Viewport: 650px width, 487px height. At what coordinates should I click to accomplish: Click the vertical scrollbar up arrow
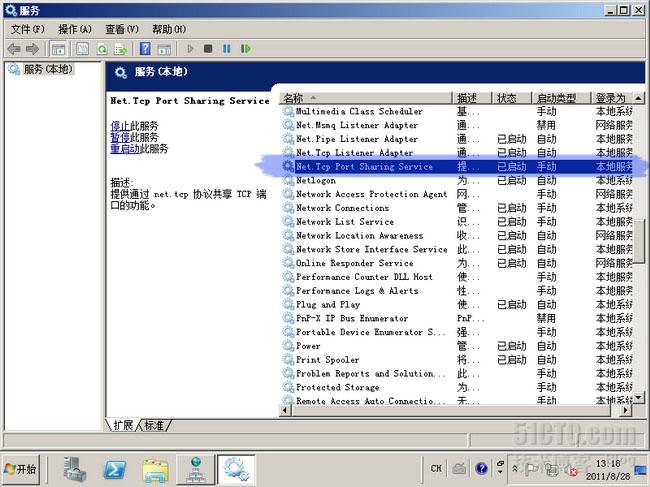[x=639, y=98]
